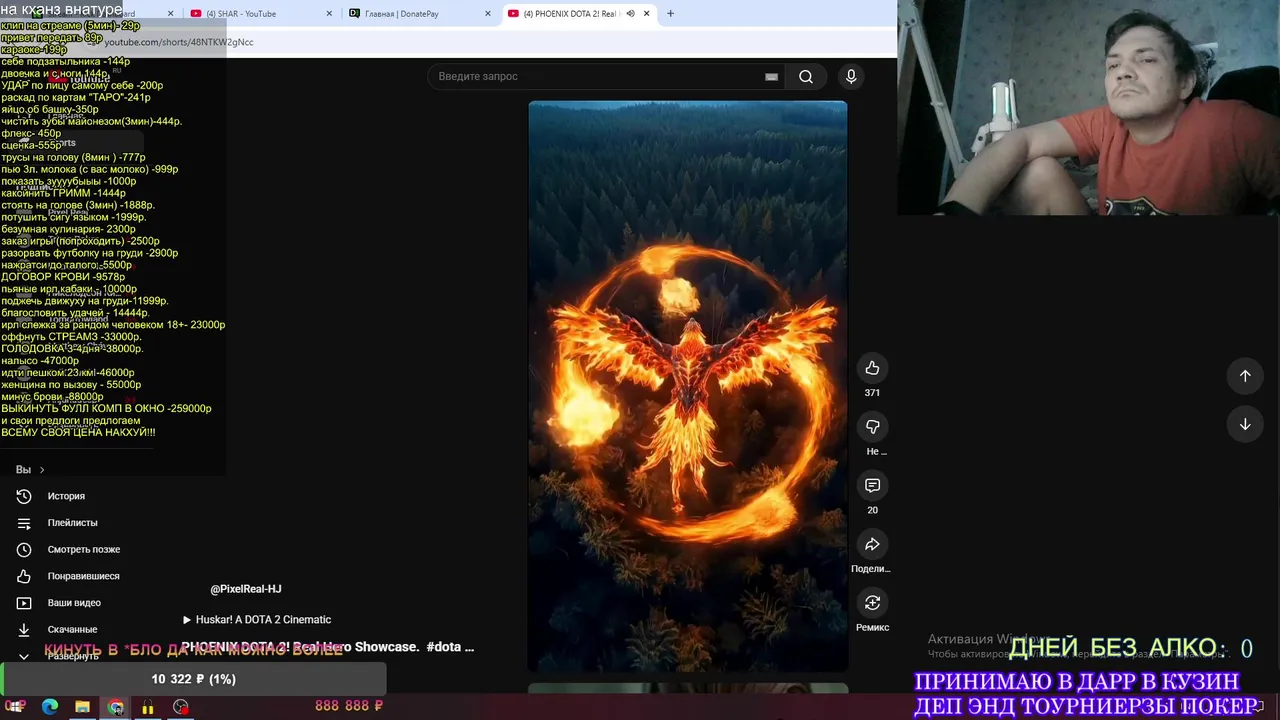Expand the Вы section chevron
The width and height of the screenshot is (1280, 720).
tap(41, 470)
